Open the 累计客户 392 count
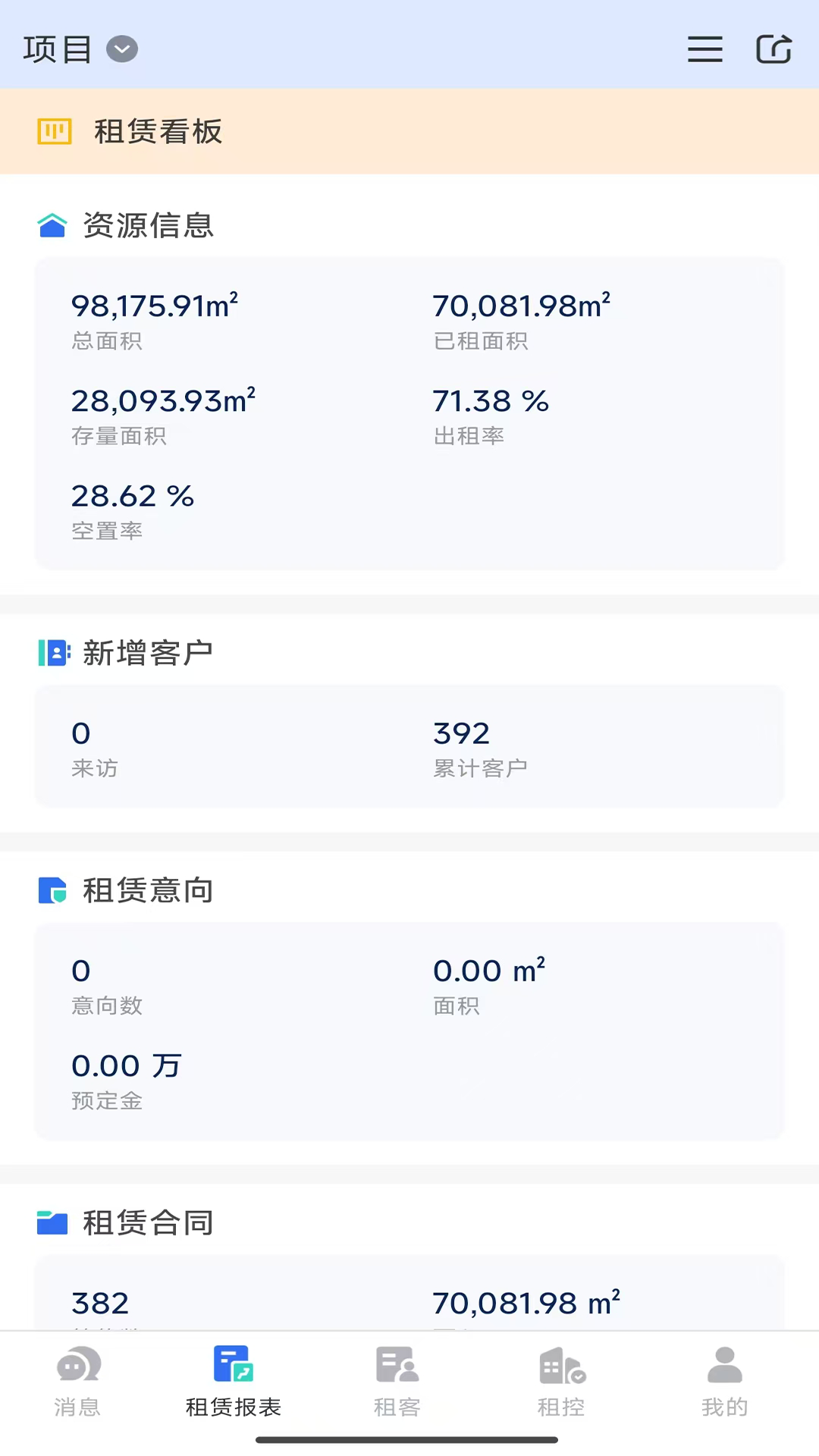Image resolution: width=819 pixels, height=1456 pixels. (462, 734)
